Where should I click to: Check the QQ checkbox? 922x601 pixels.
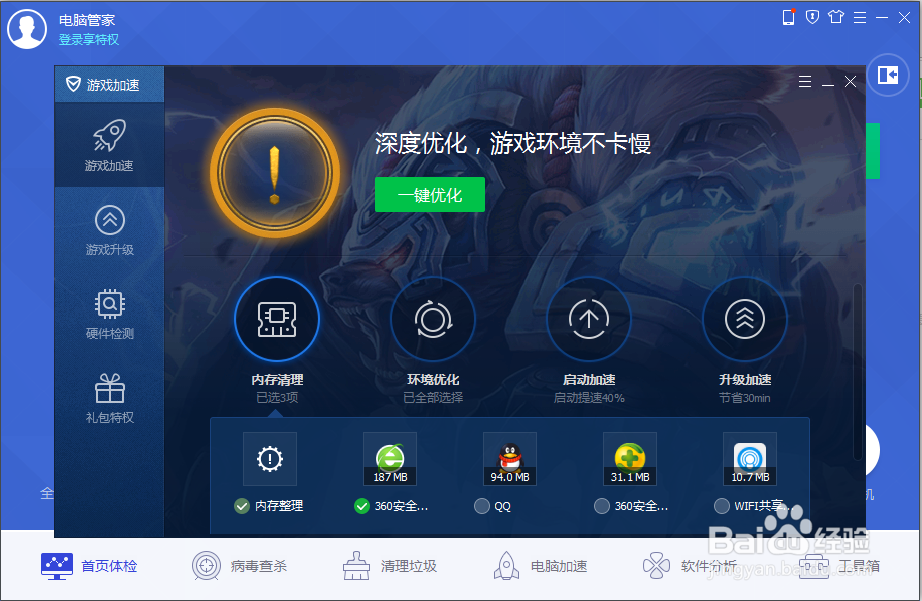tap(482, 506)
